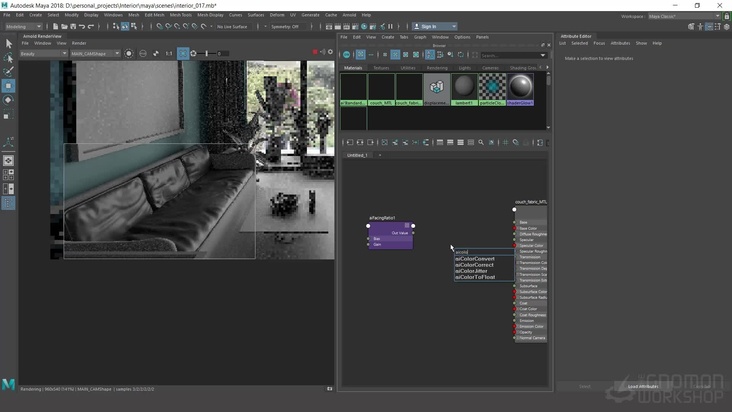Choose aiColorConvert in the node list
Viewport: 732px width, 412px height.
tap(475, 259)
